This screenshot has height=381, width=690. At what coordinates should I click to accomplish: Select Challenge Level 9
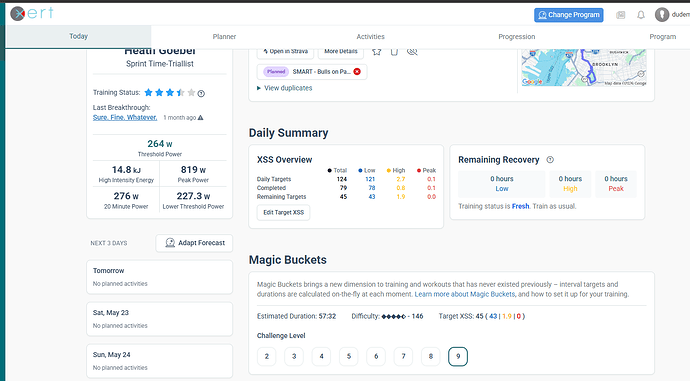(x=458, y=356)
